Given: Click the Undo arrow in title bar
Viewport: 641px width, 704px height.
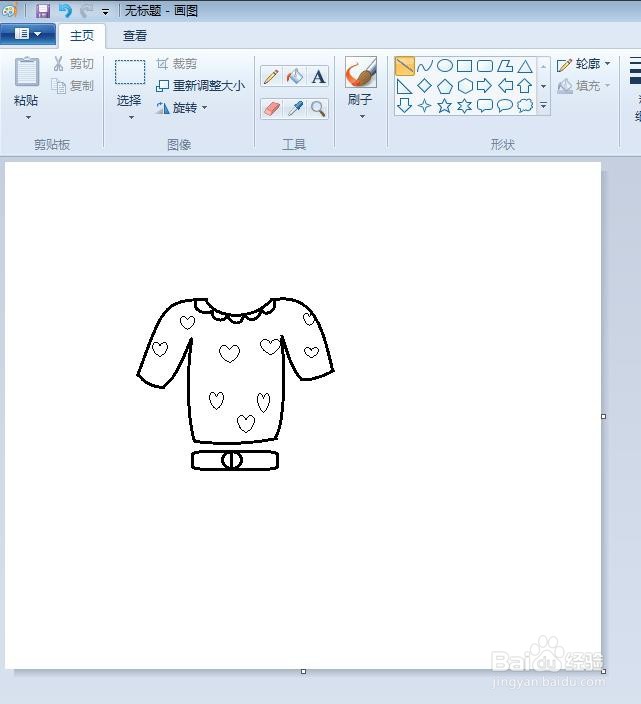Looking at the screenshot, I should click(66, 10).
